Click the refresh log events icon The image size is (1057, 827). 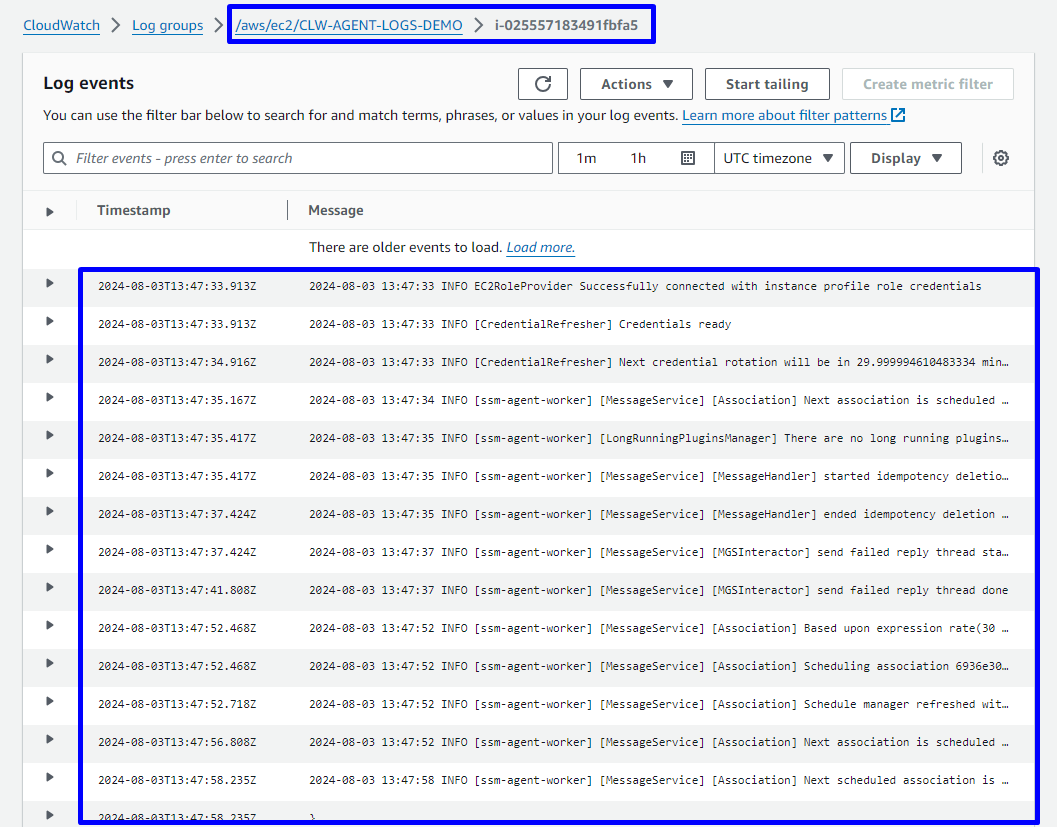tap(542, 84)
